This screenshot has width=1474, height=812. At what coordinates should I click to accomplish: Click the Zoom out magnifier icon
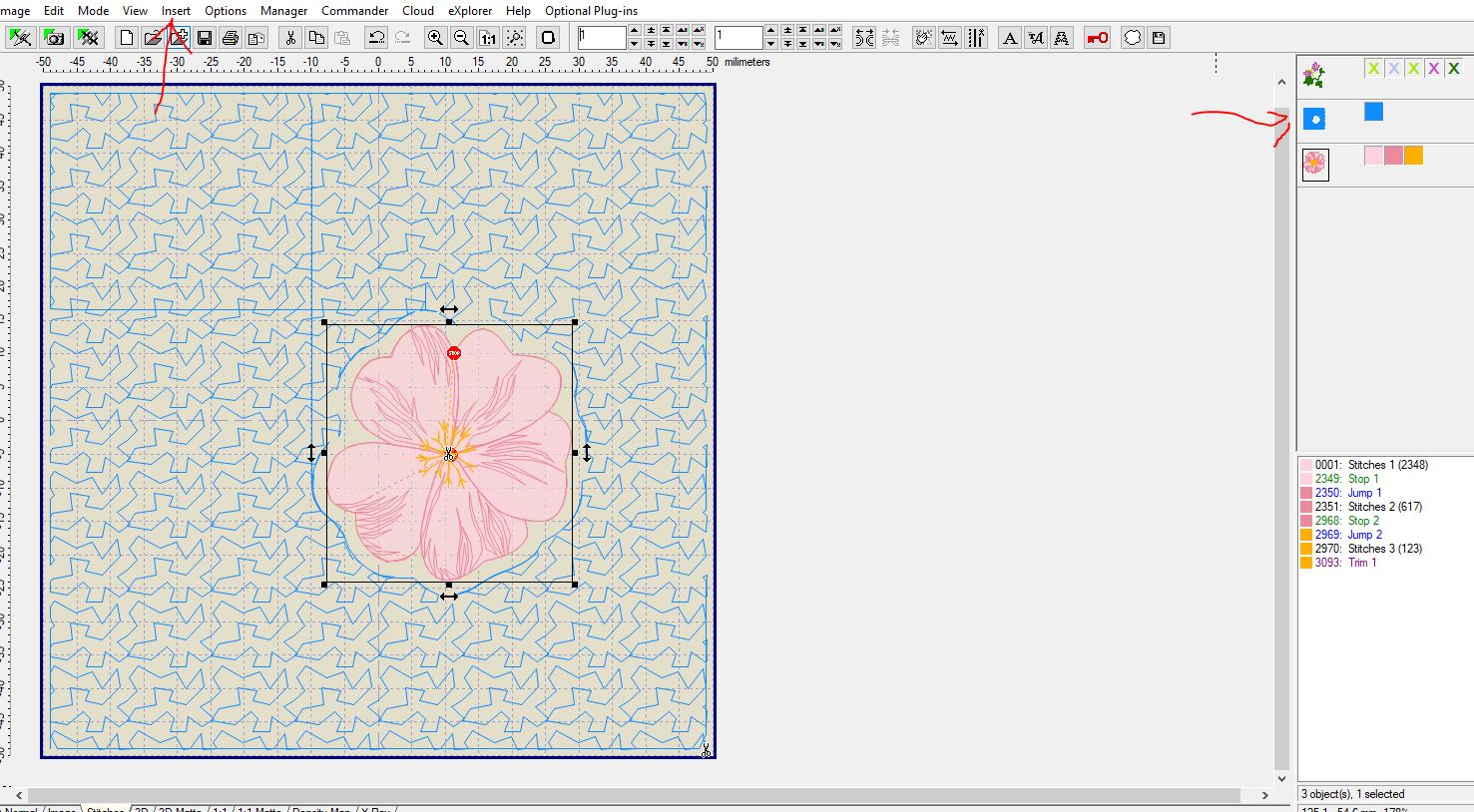tap(461, 38)
